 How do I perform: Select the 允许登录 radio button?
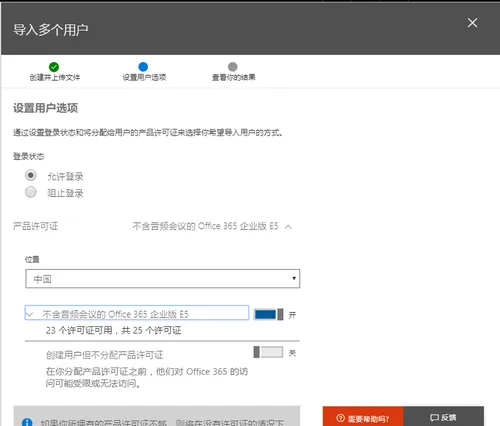pyautogui.click(x=31, y=175)
